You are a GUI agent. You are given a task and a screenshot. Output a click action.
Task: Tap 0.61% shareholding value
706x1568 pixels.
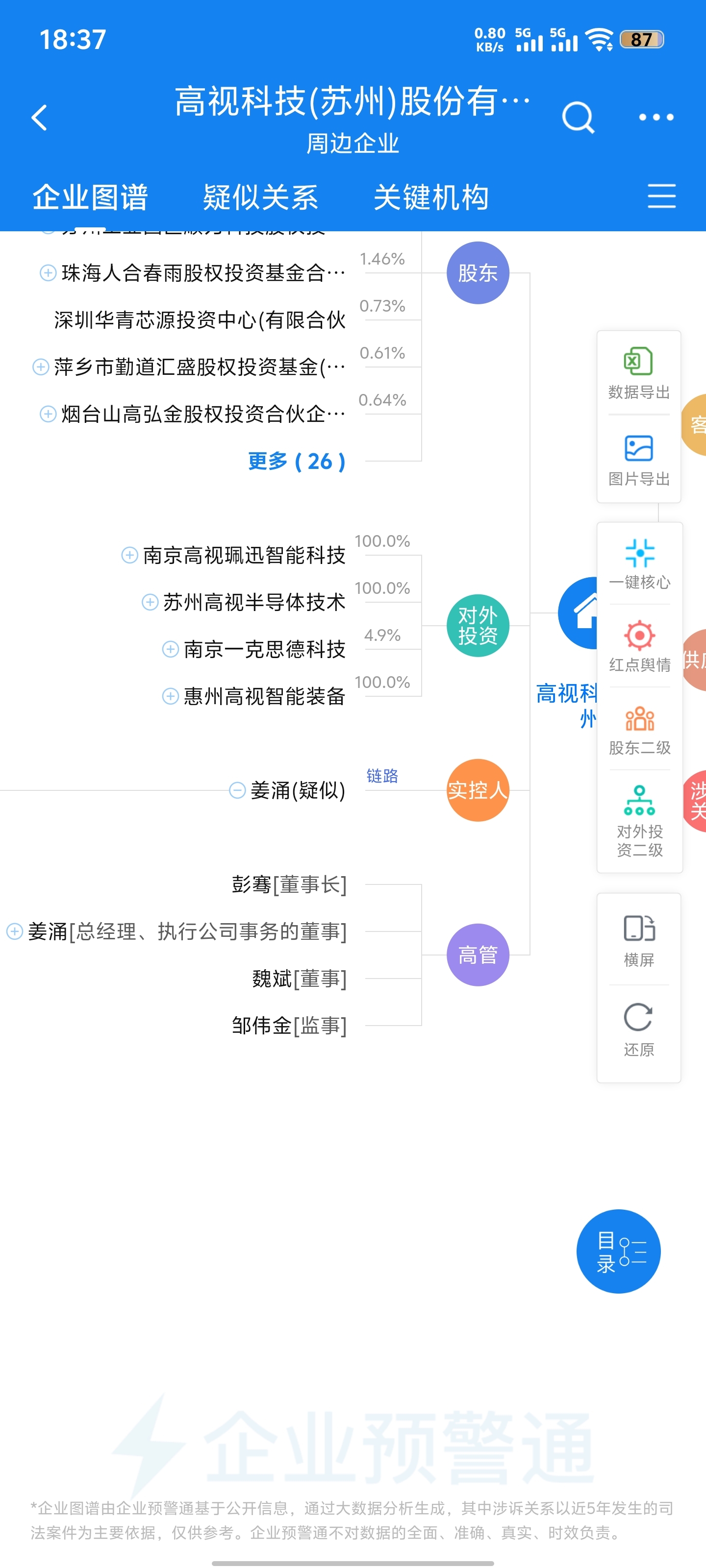coord(382,352)
